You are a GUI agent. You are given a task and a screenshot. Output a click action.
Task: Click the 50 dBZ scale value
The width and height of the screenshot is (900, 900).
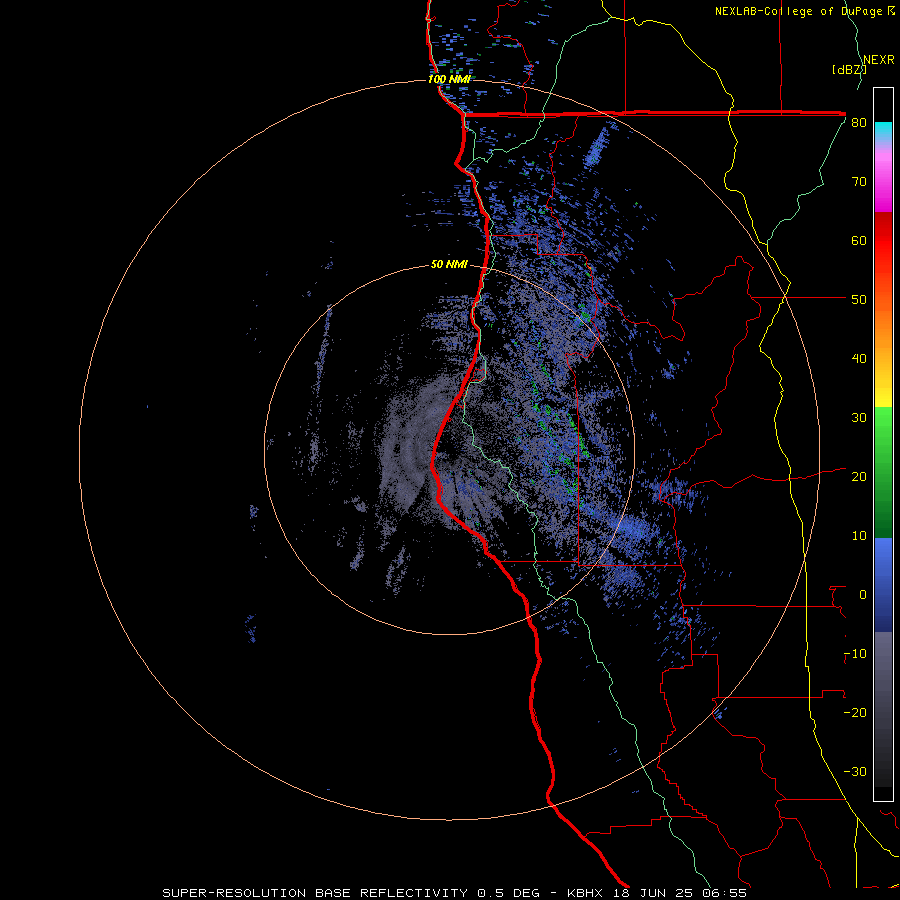(859, 300)
